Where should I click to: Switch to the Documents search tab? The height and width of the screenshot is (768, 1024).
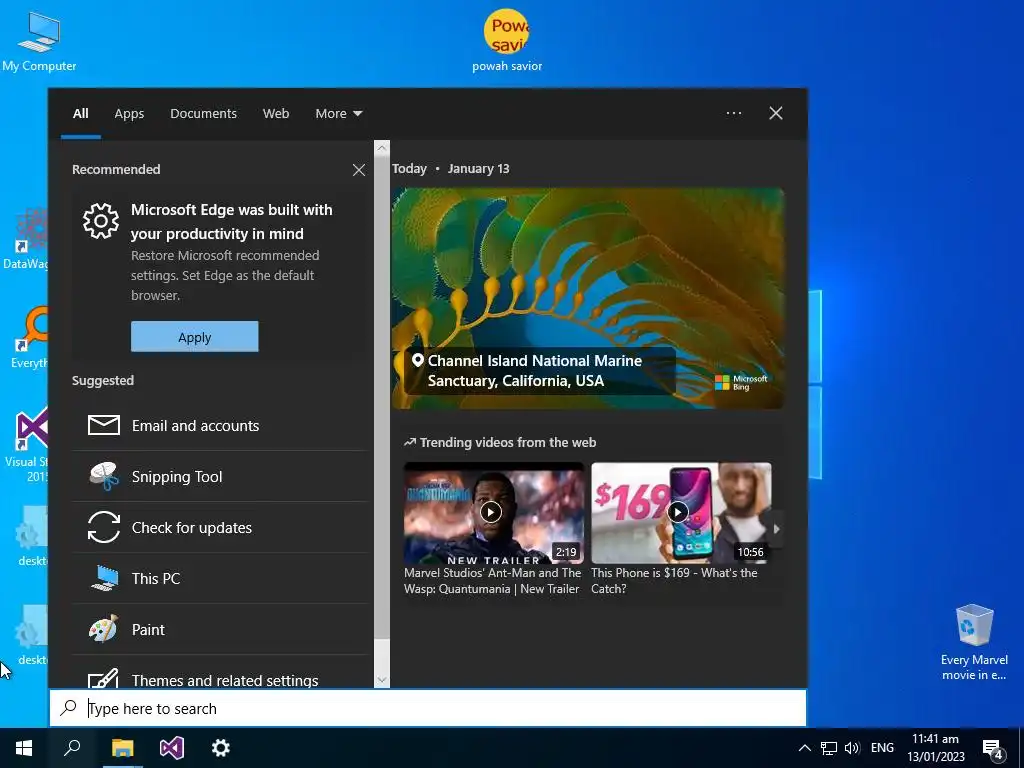(204, 113)
